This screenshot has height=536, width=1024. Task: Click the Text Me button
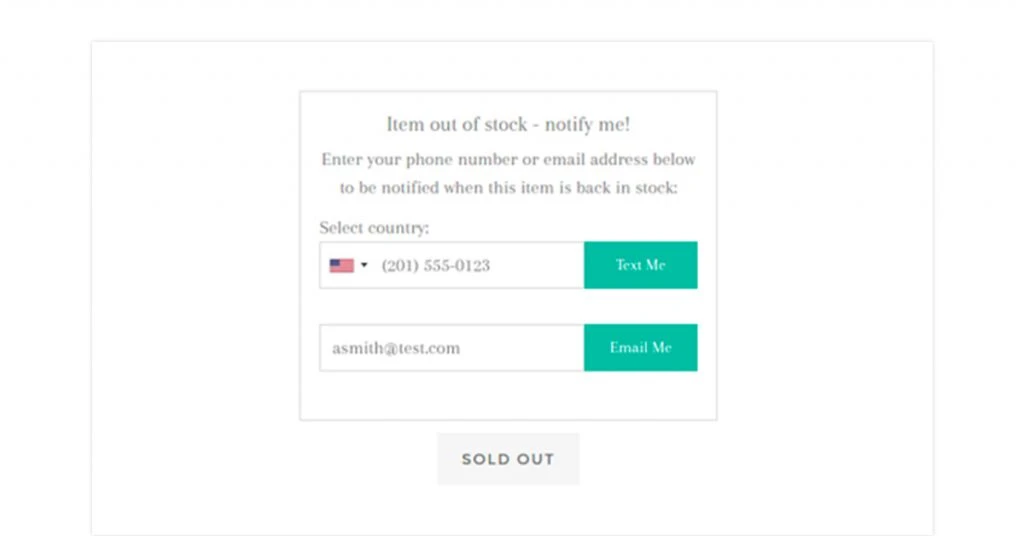pyautogui.click(x=641, y=265)
